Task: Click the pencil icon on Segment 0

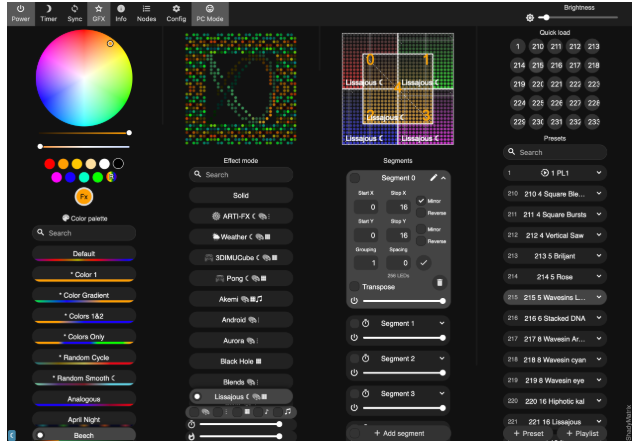Action: (433, 177)
